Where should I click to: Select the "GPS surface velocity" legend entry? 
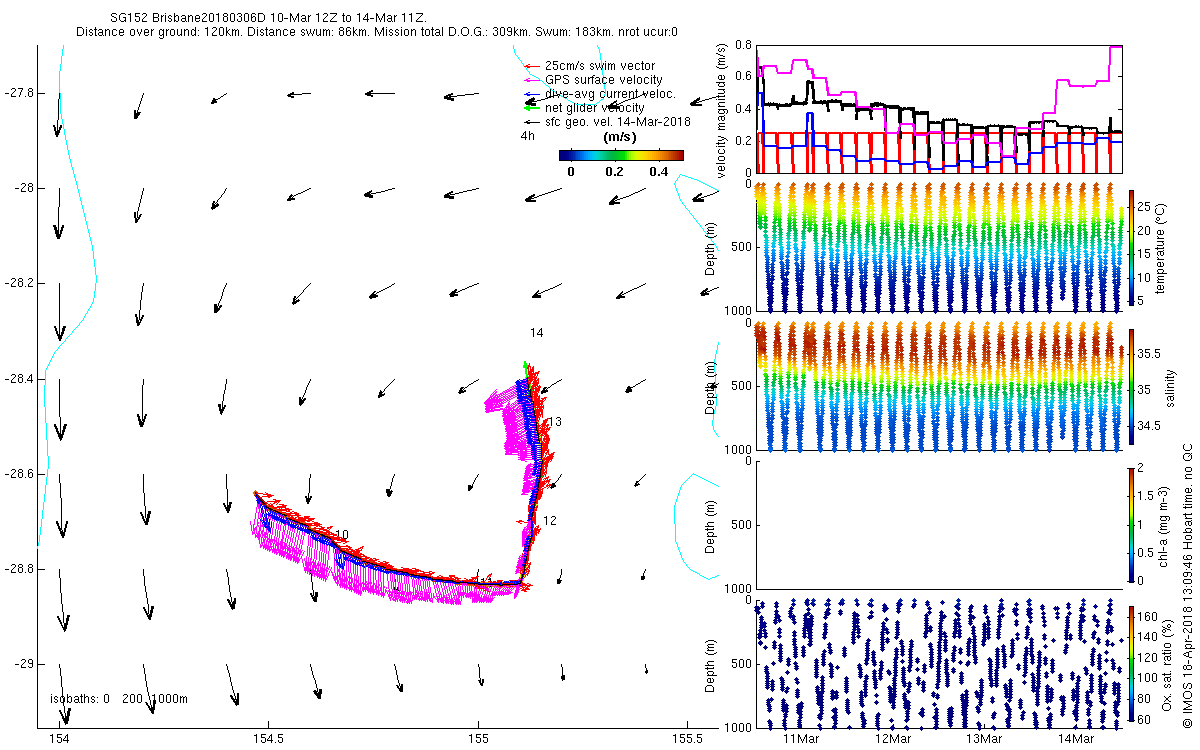click(603, 80)
